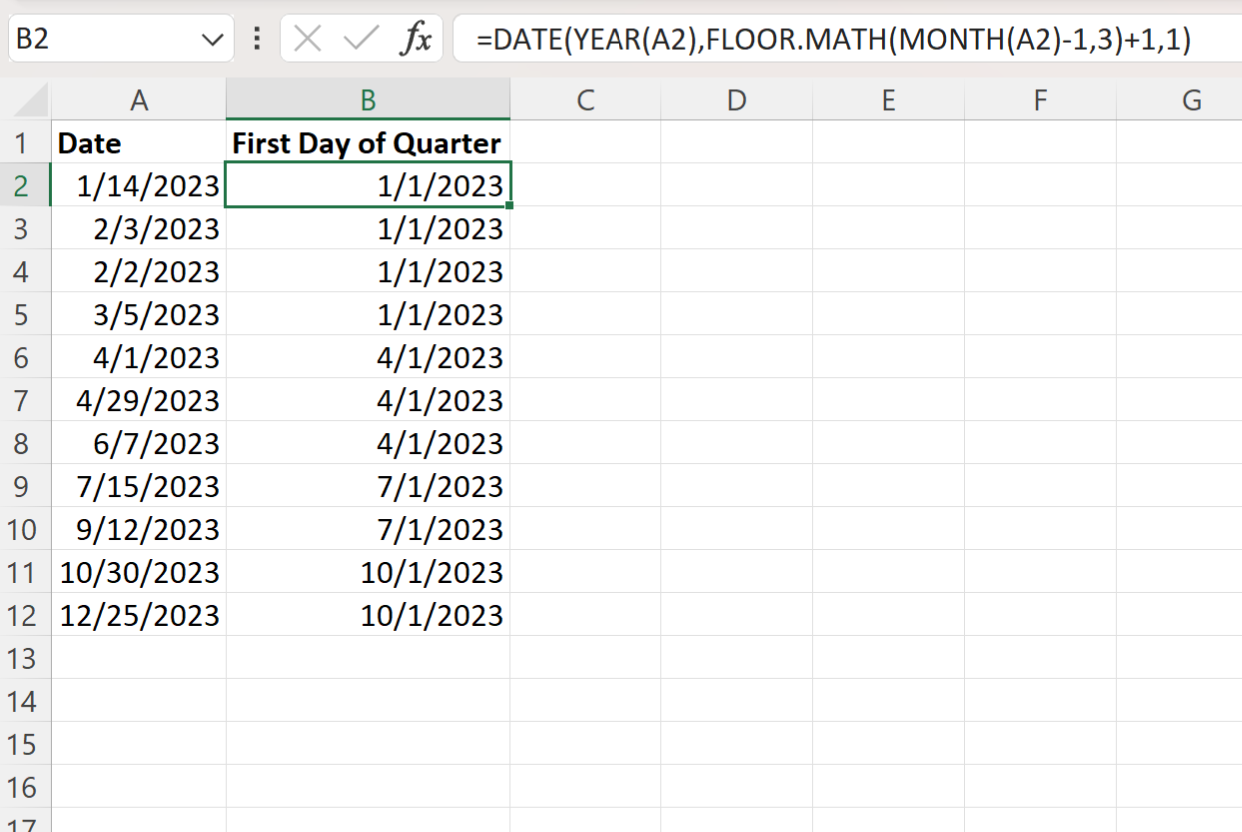The height and width of the screenshot is (832, 1242).
Task: Click empty cell A13
Action: click(139, 659)
